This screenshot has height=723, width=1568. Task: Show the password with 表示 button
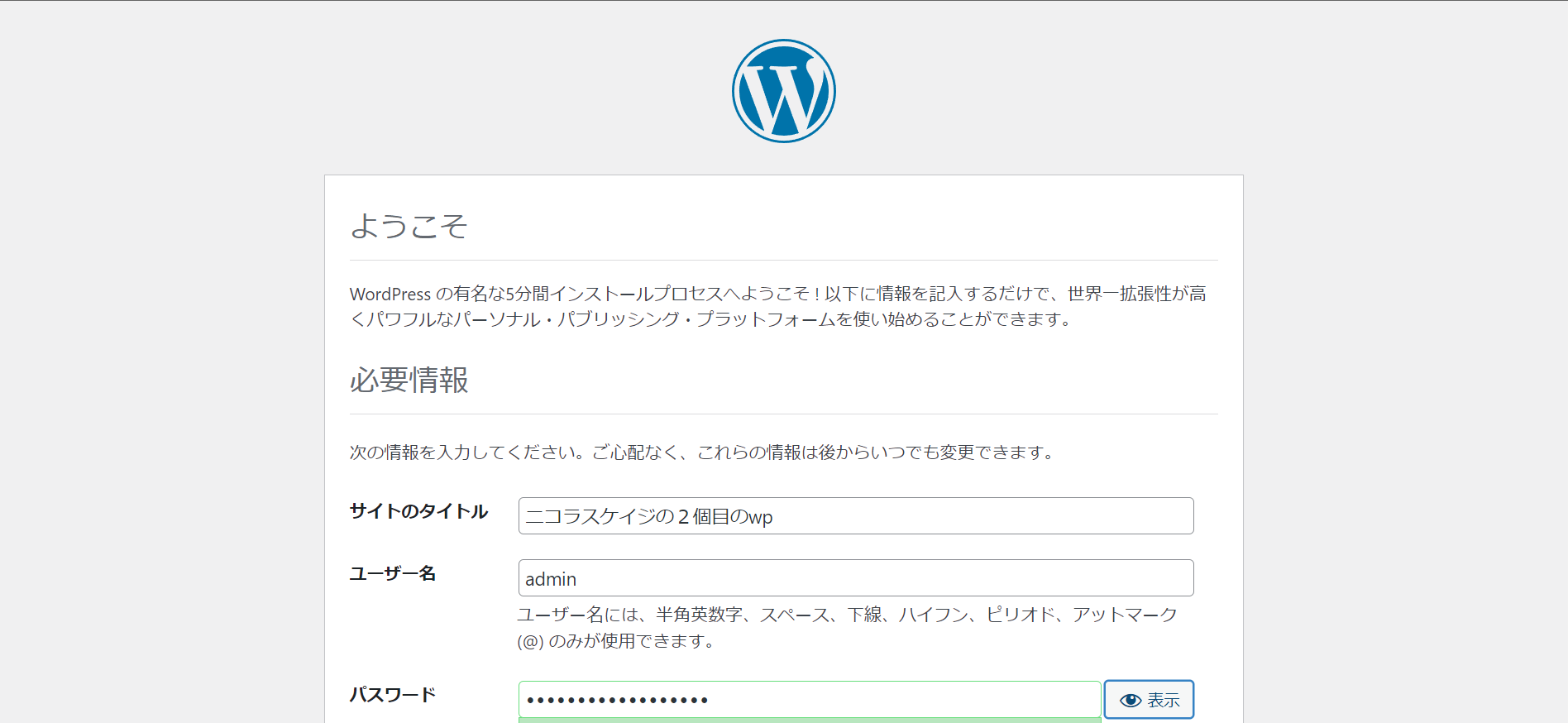pos(1149,700)
